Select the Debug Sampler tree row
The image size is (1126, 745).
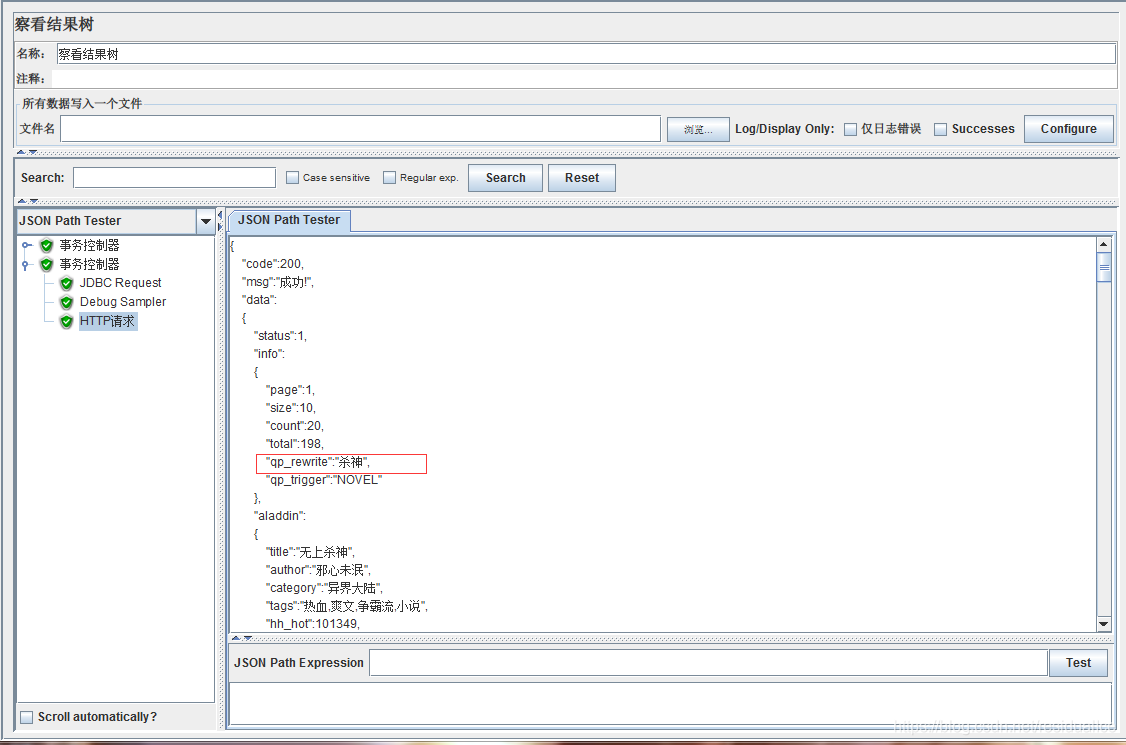123,302
